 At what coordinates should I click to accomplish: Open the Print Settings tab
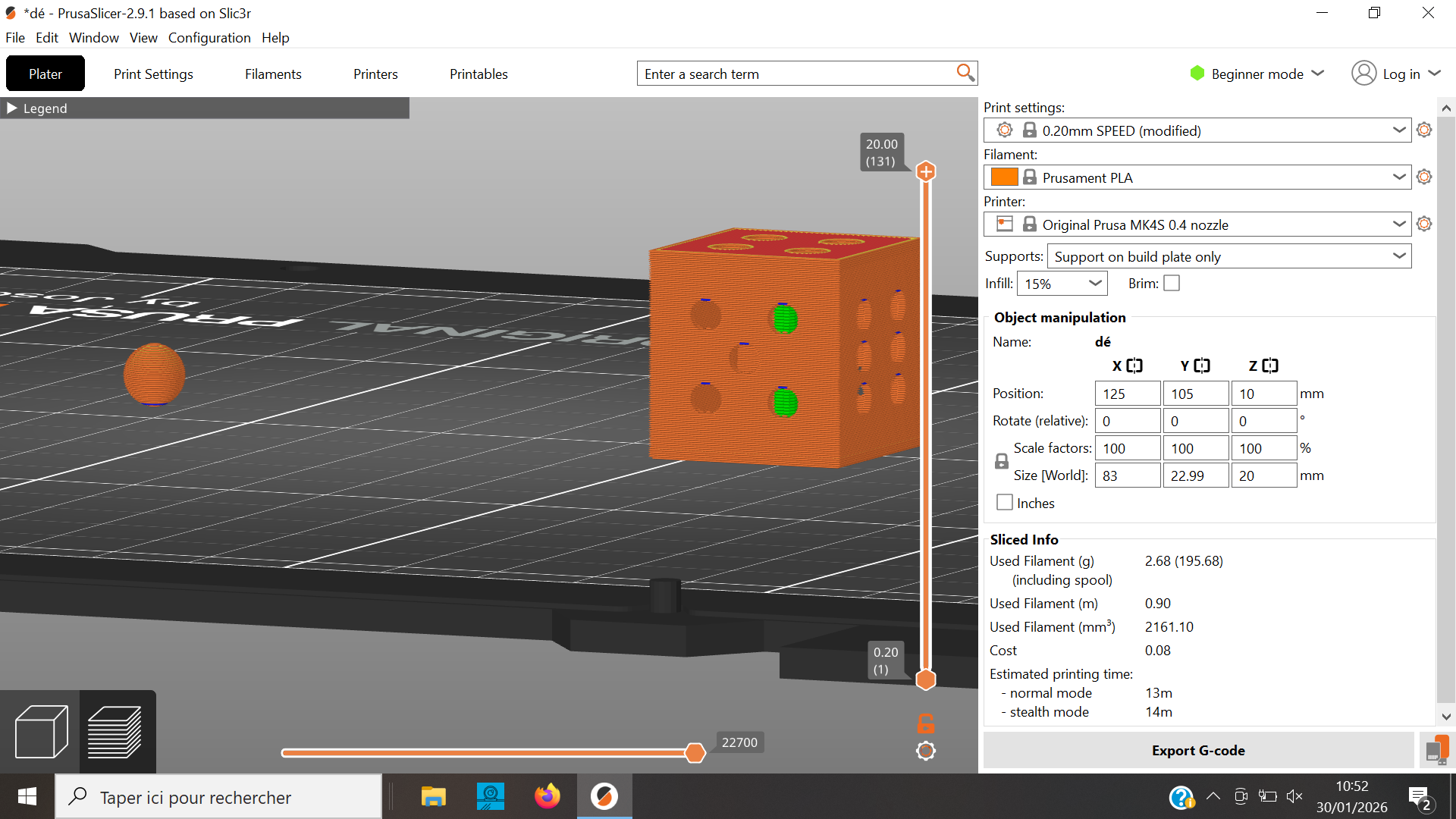click(153, 74)
